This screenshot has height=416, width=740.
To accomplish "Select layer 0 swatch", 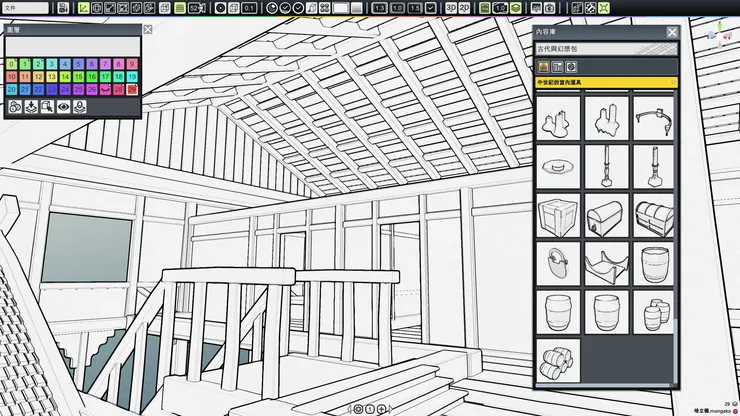I will tap(12, 64).
